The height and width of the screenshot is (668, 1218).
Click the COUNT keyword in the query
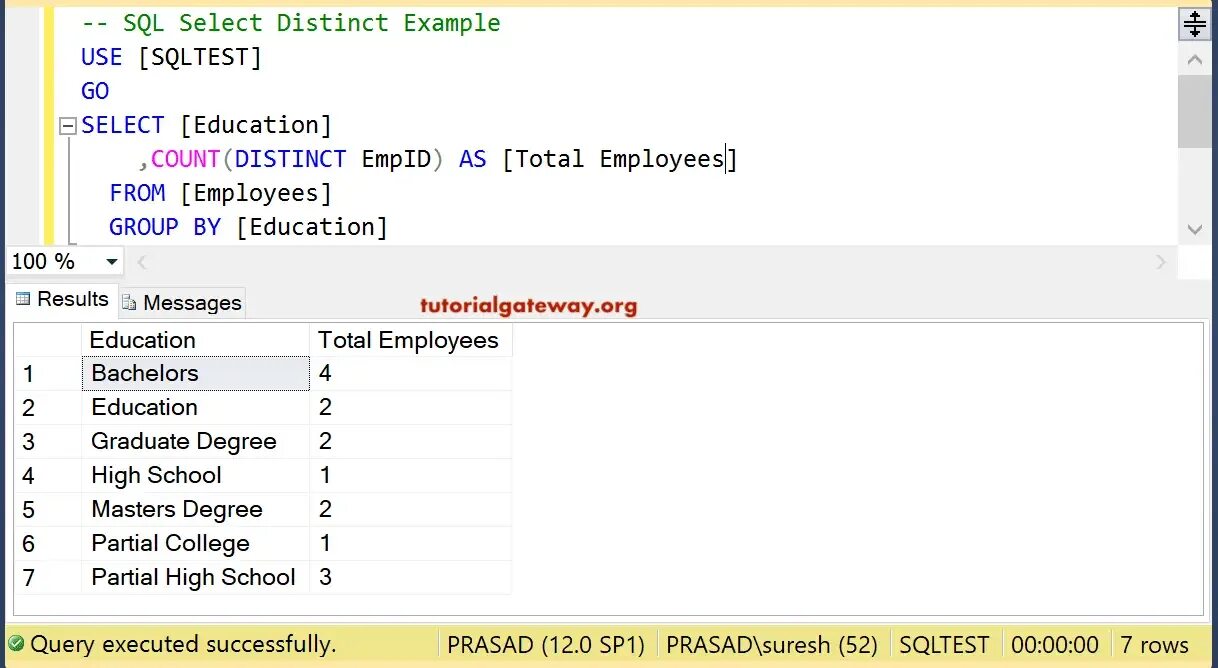click(185, 160)
